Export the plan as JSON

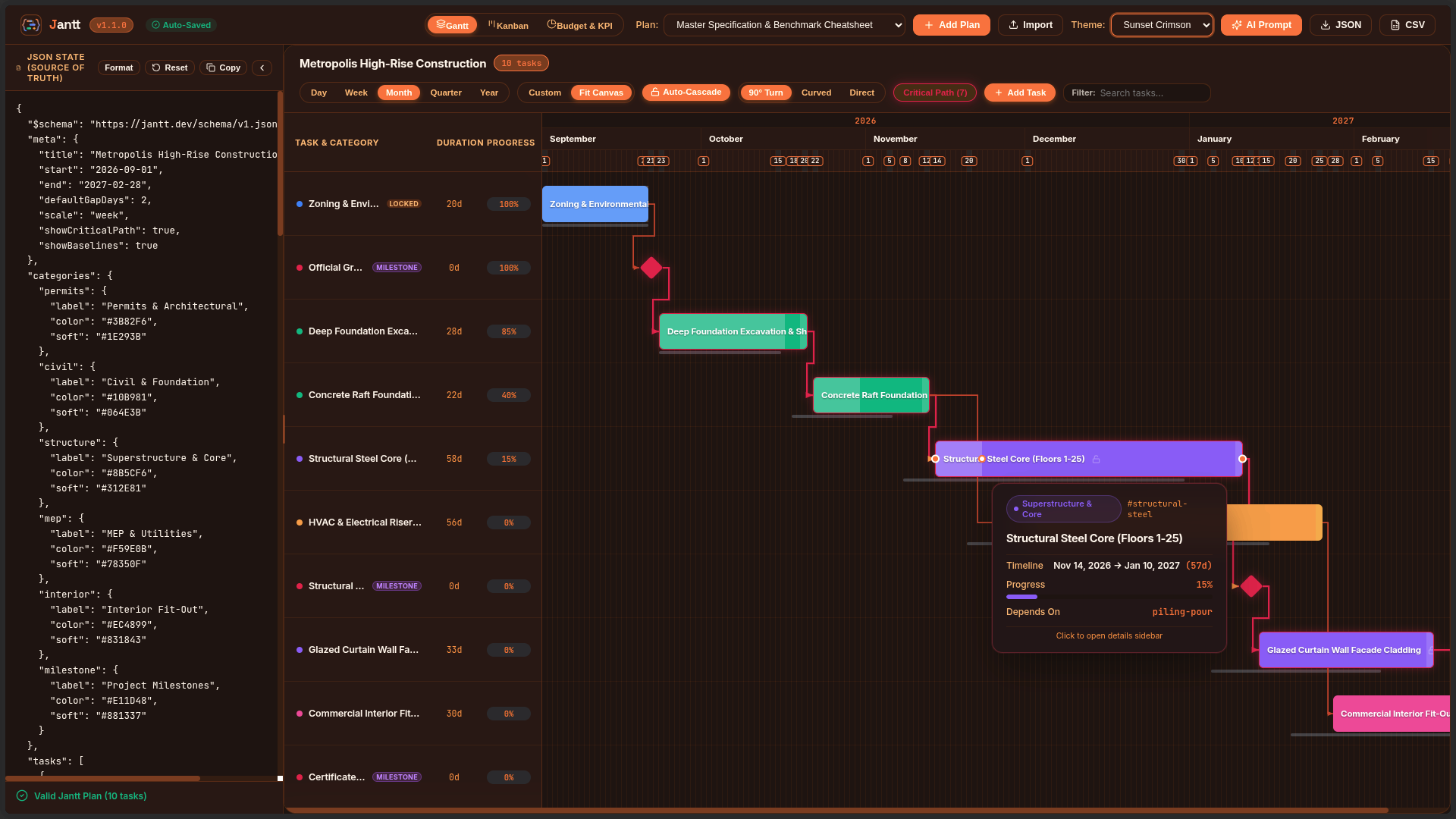tap(1340, 25)
